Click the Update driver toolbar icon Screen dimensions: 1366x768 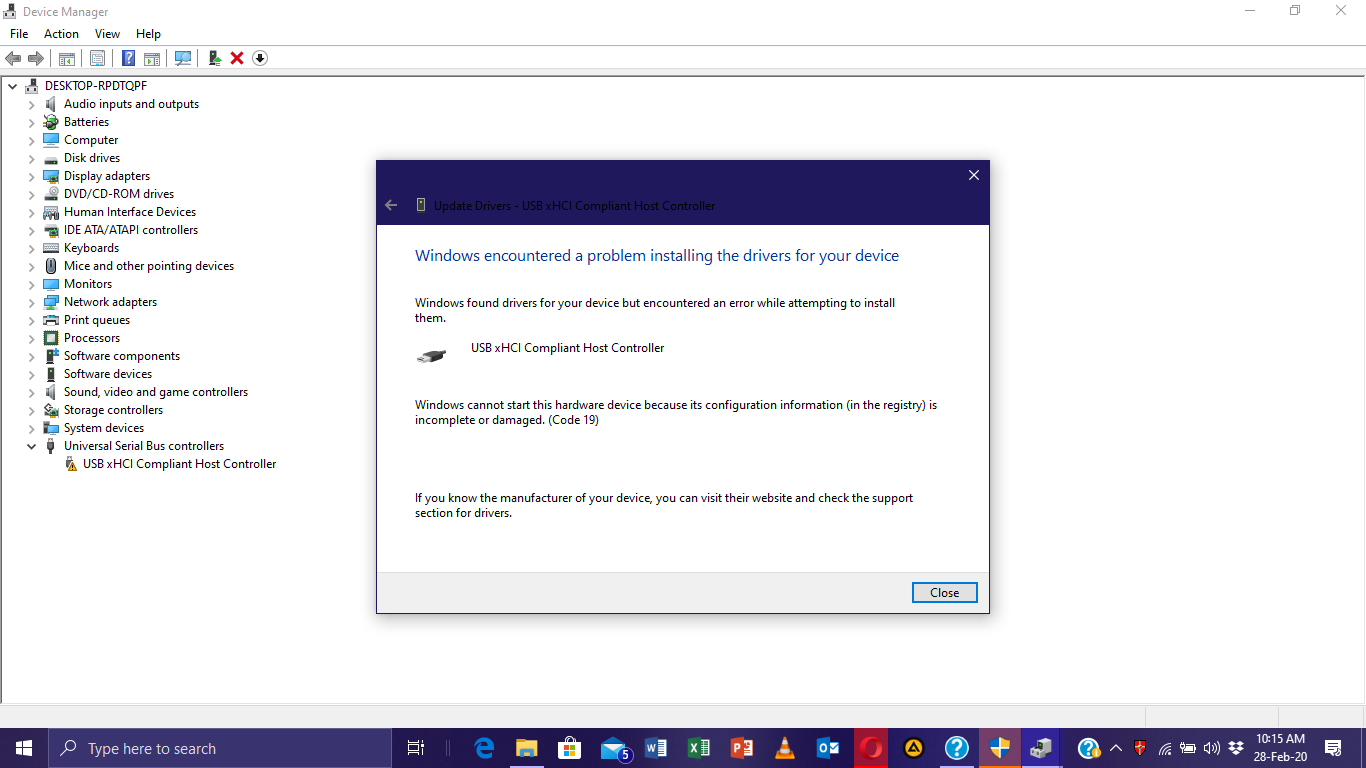(x=214, y=58)
